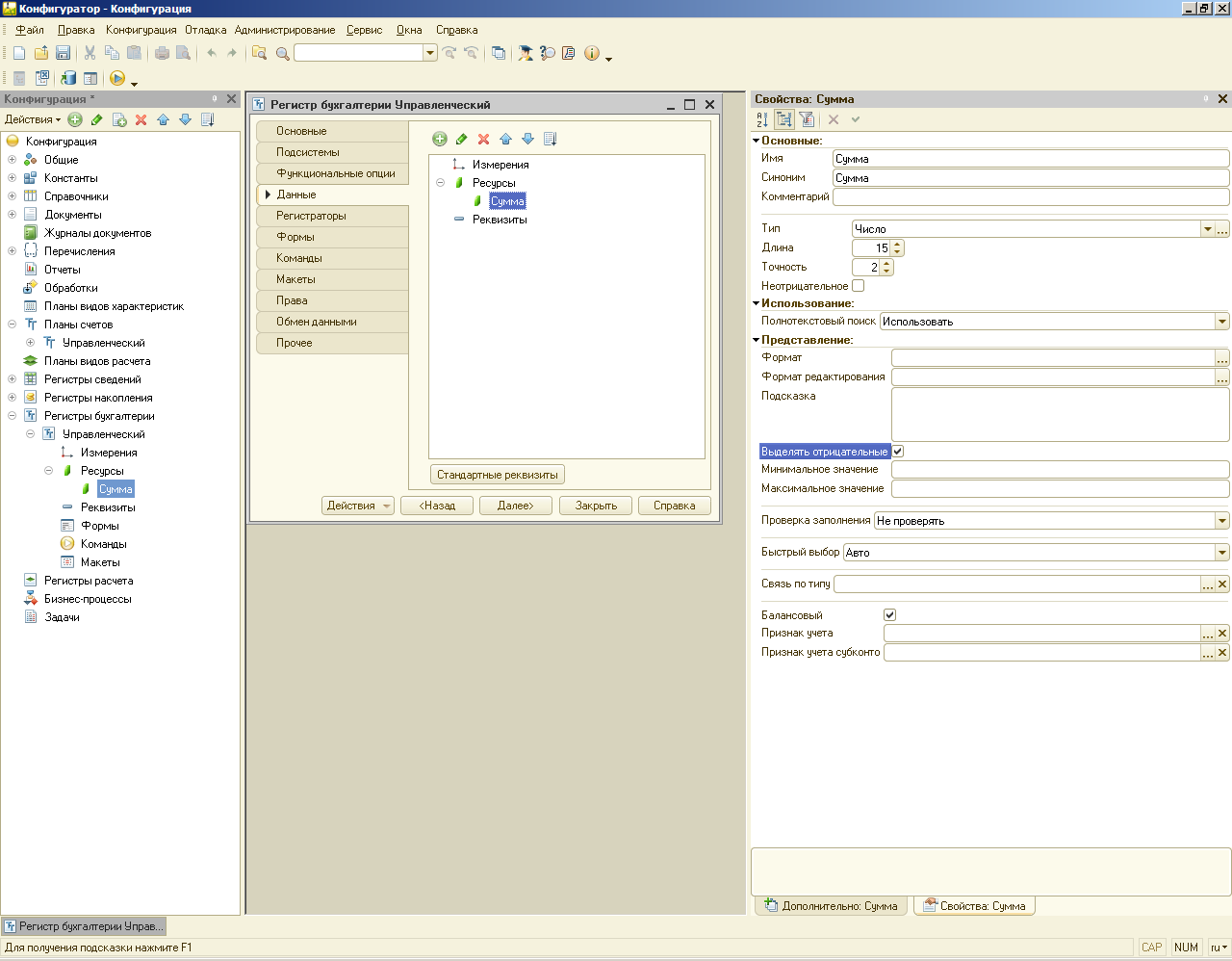Sort properties alphabetically icon
Screen dimensions: 1232x961
click(x=762, y=119)
